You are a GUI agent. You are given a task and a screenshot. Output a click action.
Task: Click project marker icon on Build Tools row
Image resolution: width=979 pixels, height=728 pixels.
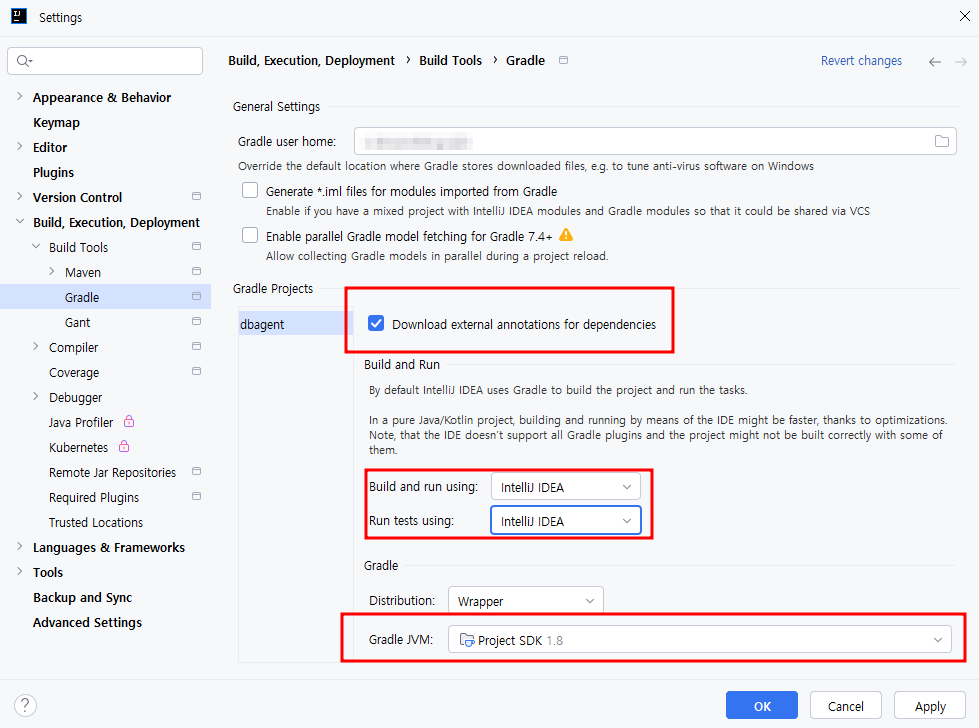[x=196, y=246]
